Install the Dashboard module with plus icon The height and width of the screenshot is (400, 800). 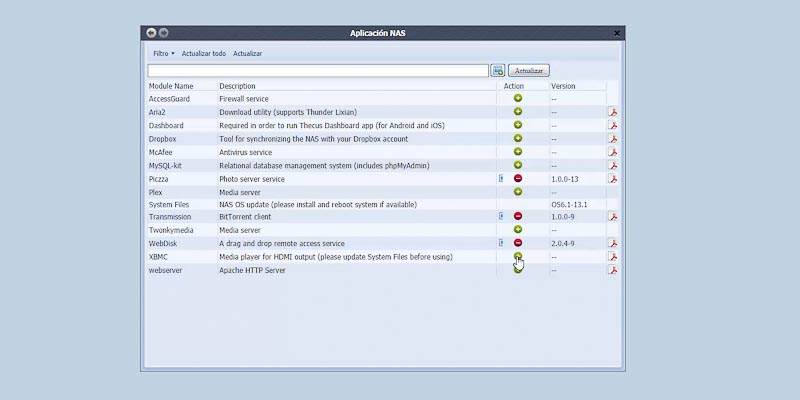[x=518, y=124]
